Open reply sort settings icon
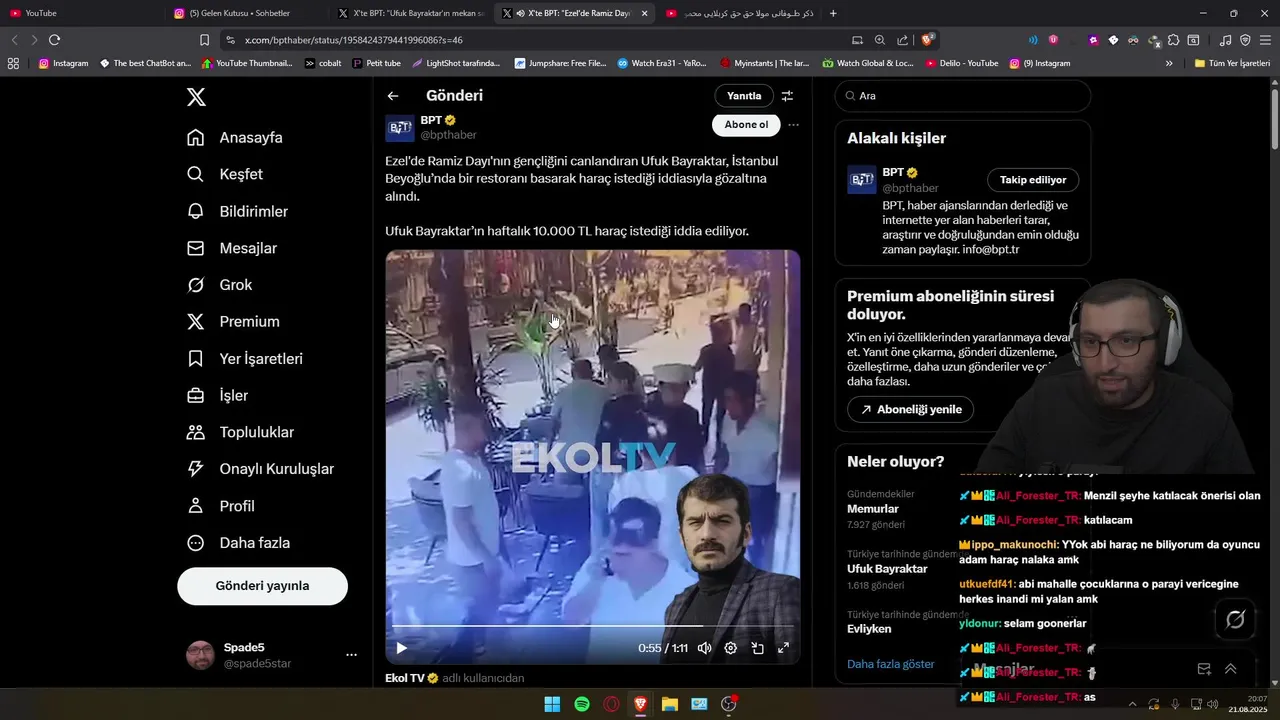This screenshot has width=1280, height=720. point(787,96)
